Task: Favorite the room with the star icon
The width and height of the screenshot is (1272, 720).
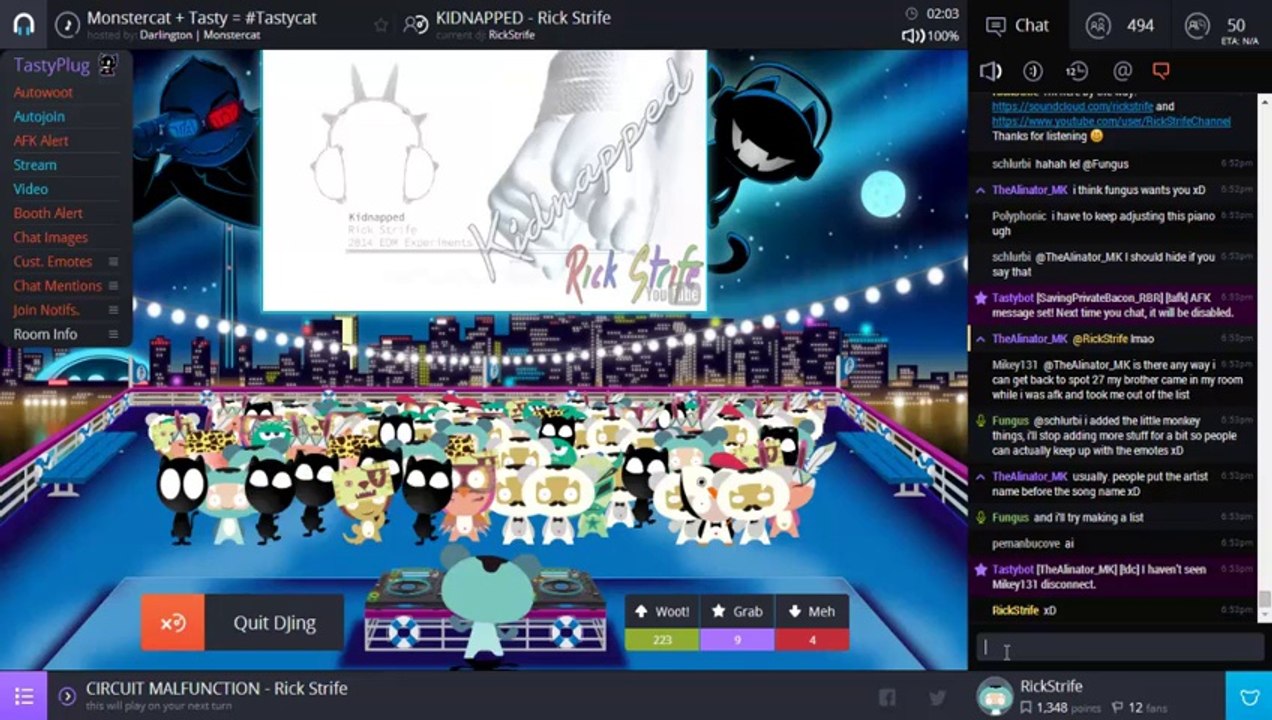Action: (381, 25)
